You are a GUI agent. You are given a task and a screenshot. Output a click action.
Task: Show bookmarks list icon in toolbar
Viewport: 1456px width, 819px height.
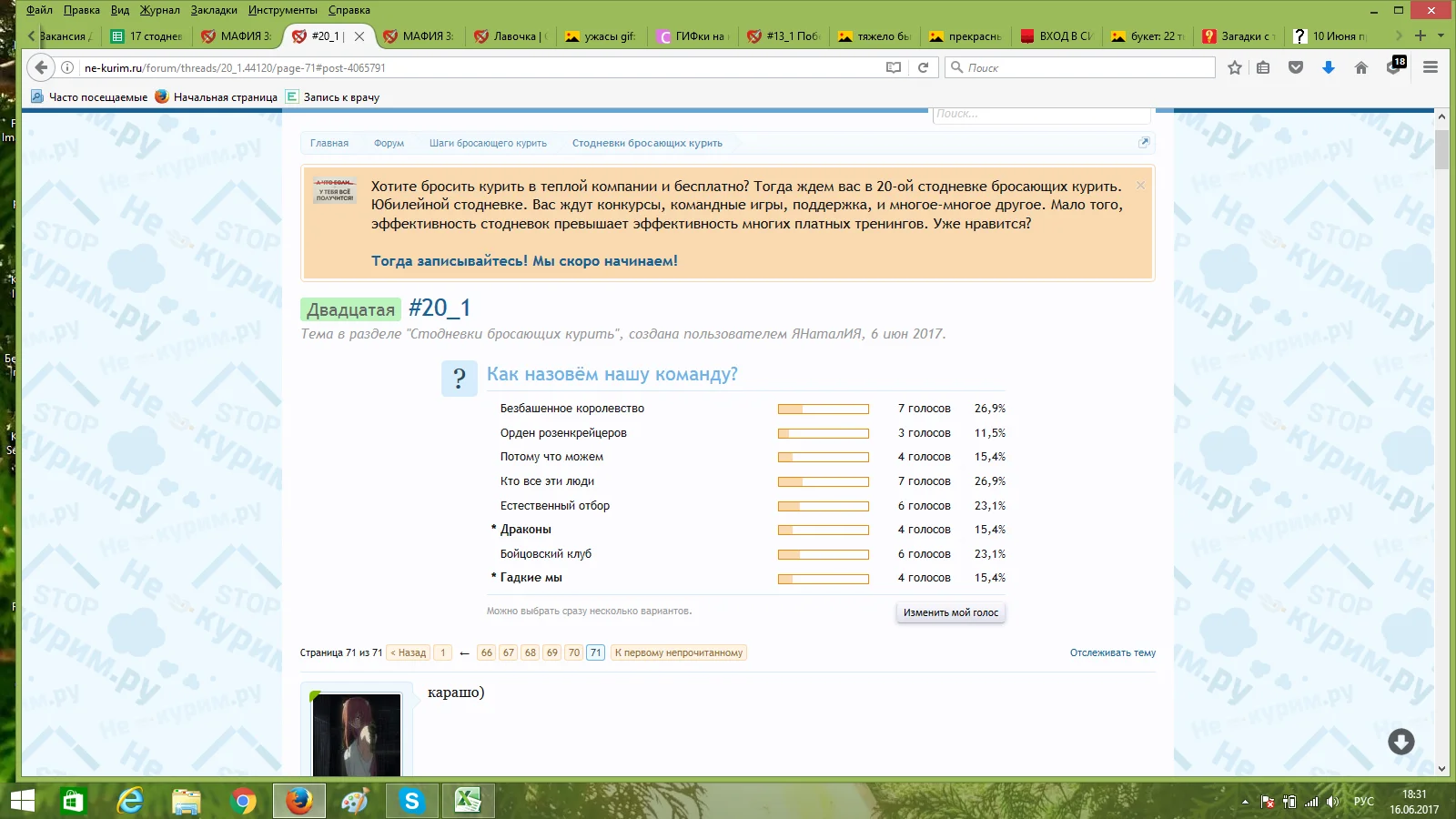[1263, 67]
